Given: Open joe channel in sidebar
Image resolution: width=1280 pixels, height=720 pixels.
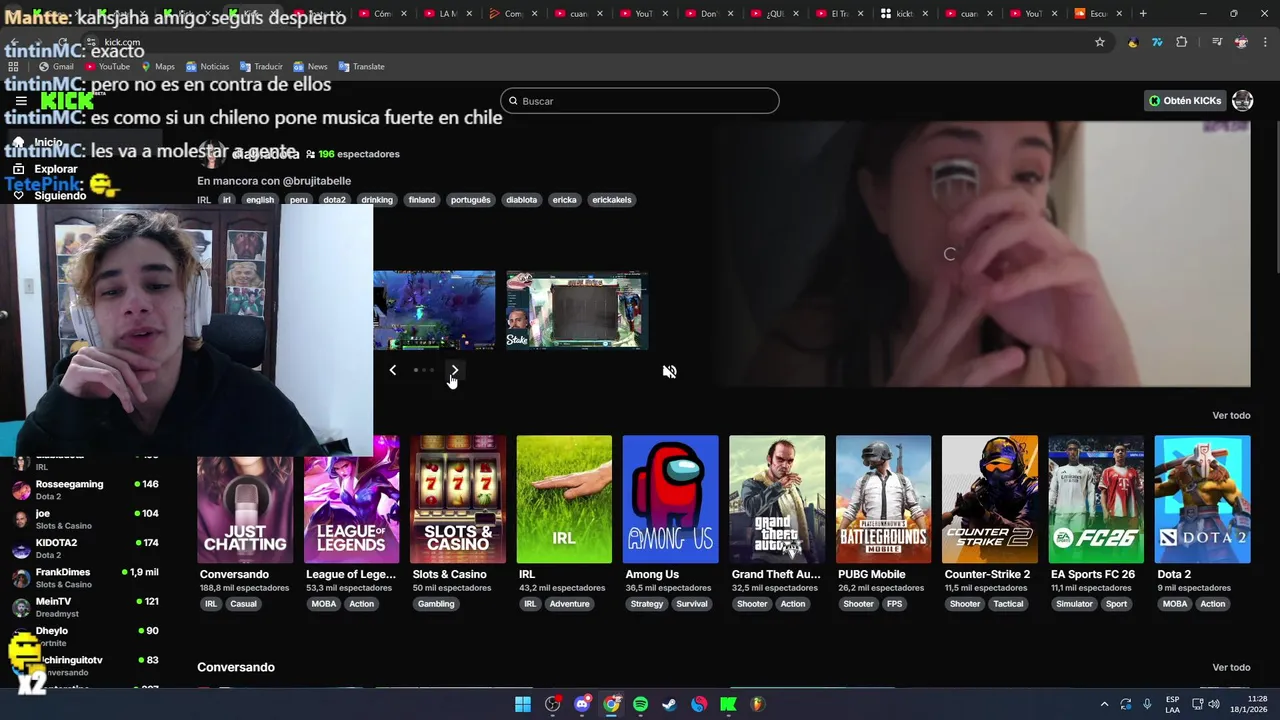Looking at the screenshot, I should click(x=85, y=519).
